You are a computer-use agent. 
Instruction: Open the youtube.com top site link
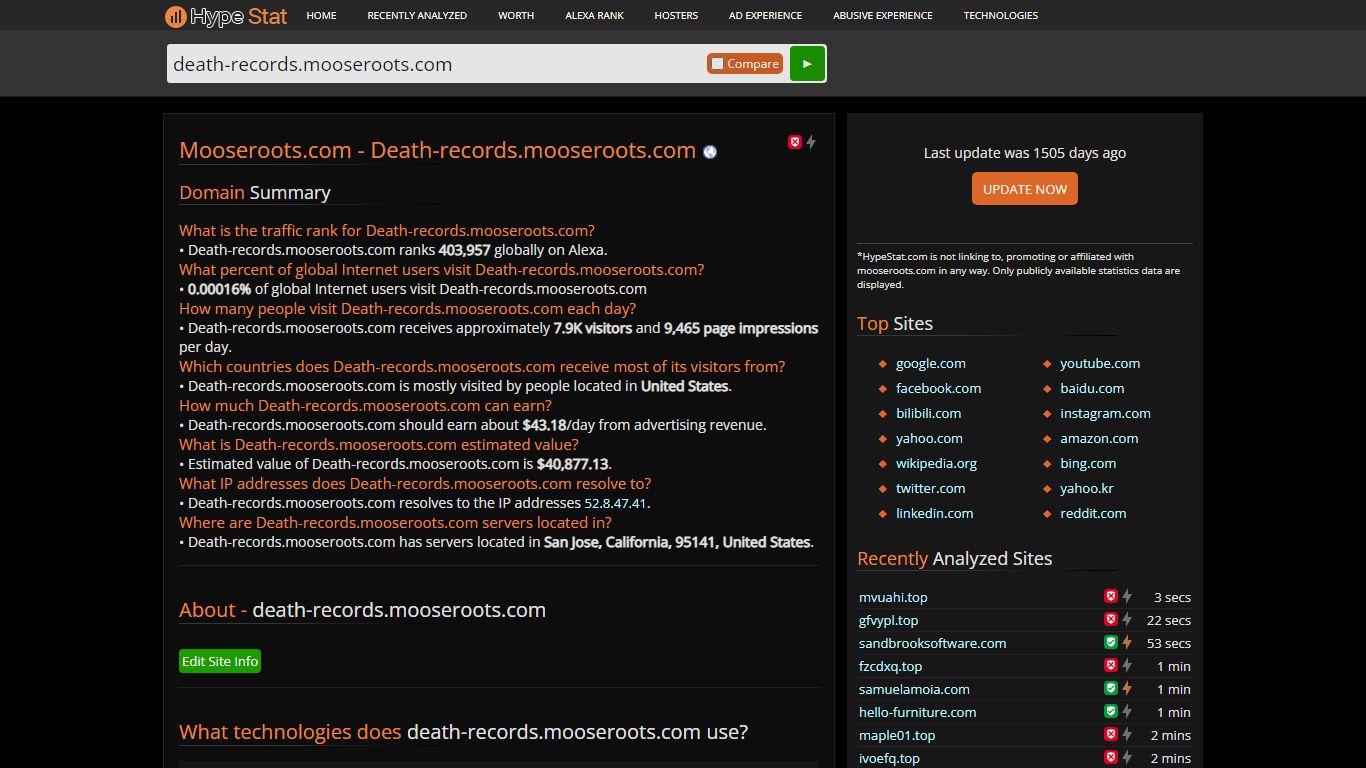(x=1100, y=363)
